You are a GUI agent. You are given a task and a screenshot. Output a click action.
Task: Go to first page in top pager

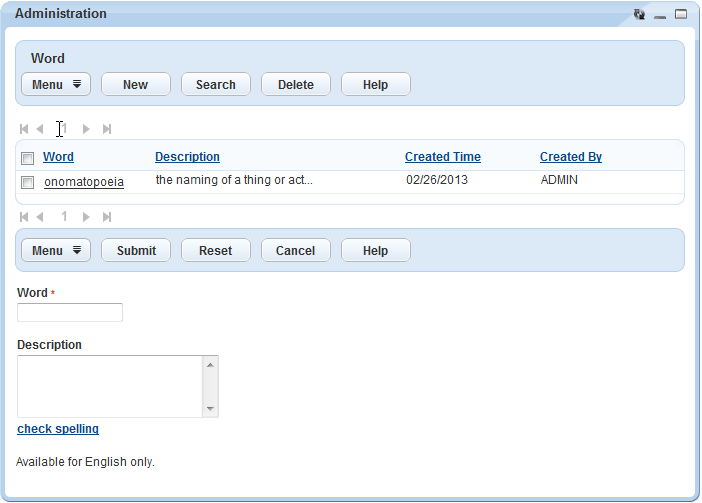tap(24, 129)
